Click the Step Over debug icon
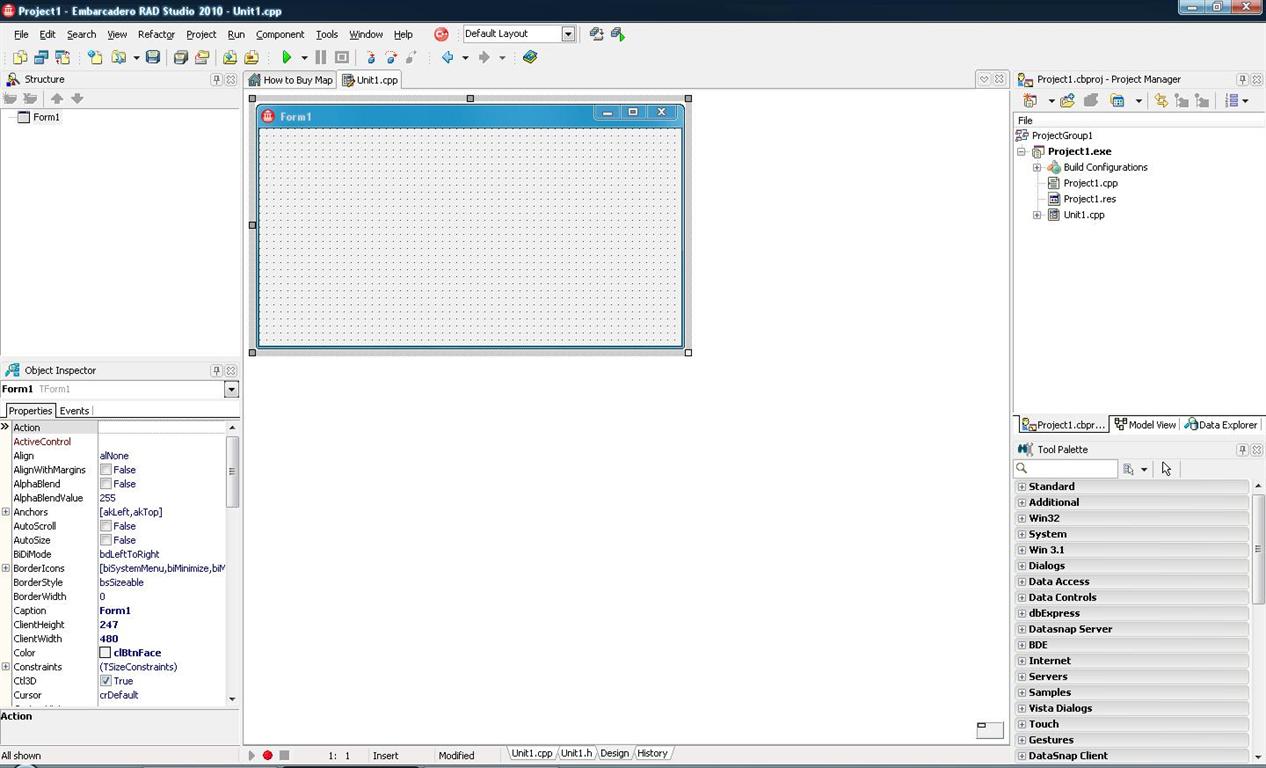The height and width of the screenshot is (768, 1266). point(391,58)
